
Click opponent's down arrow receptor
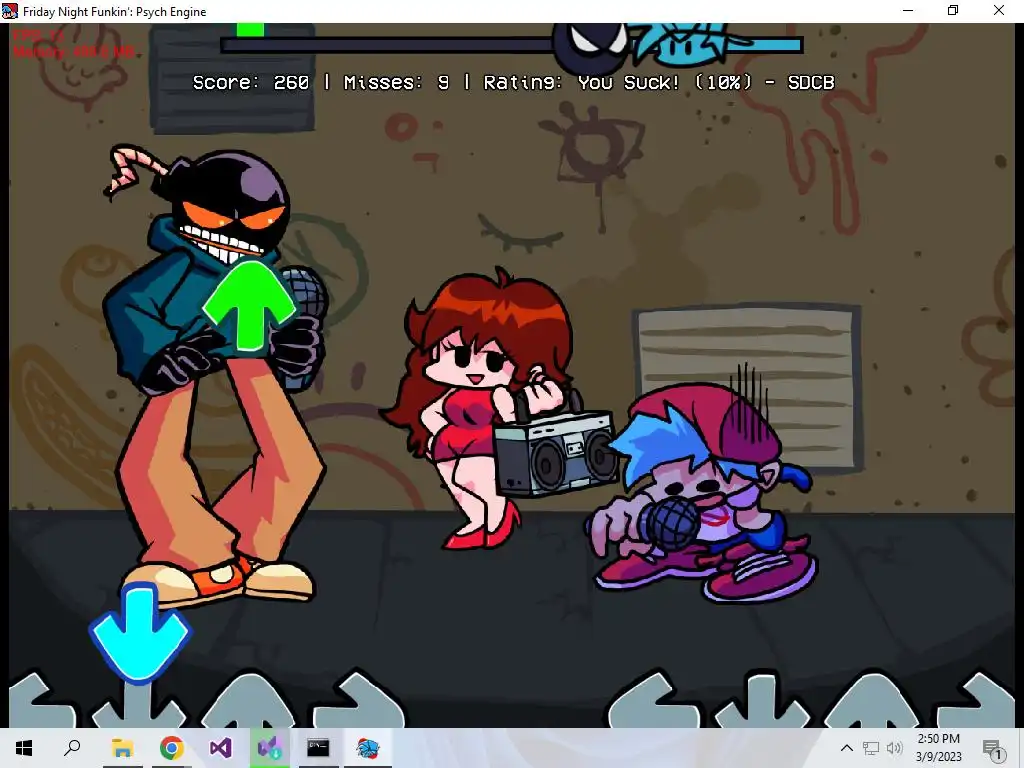click(139, 704)
